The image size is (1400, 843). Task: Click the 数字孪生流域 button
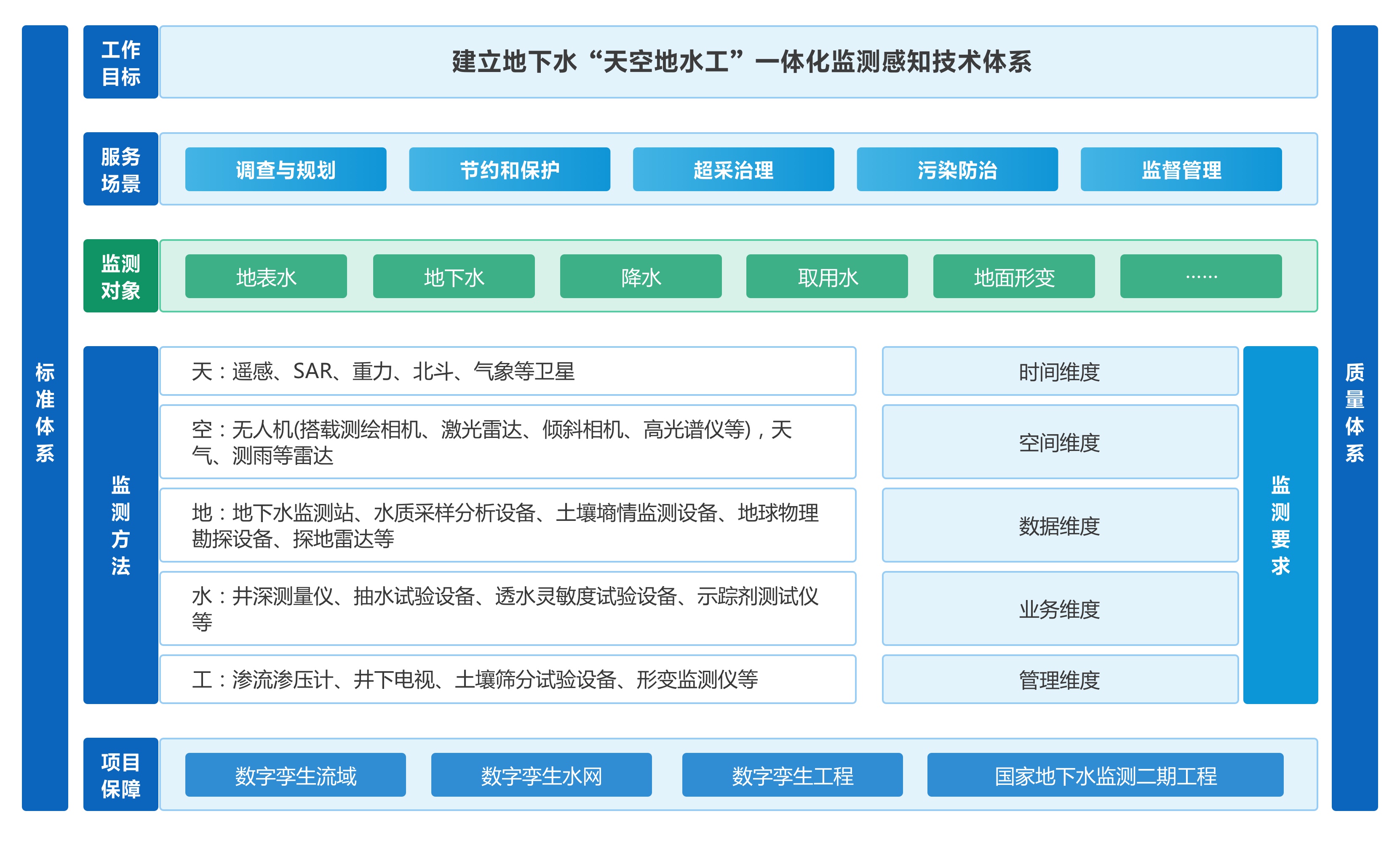(295, 775)
